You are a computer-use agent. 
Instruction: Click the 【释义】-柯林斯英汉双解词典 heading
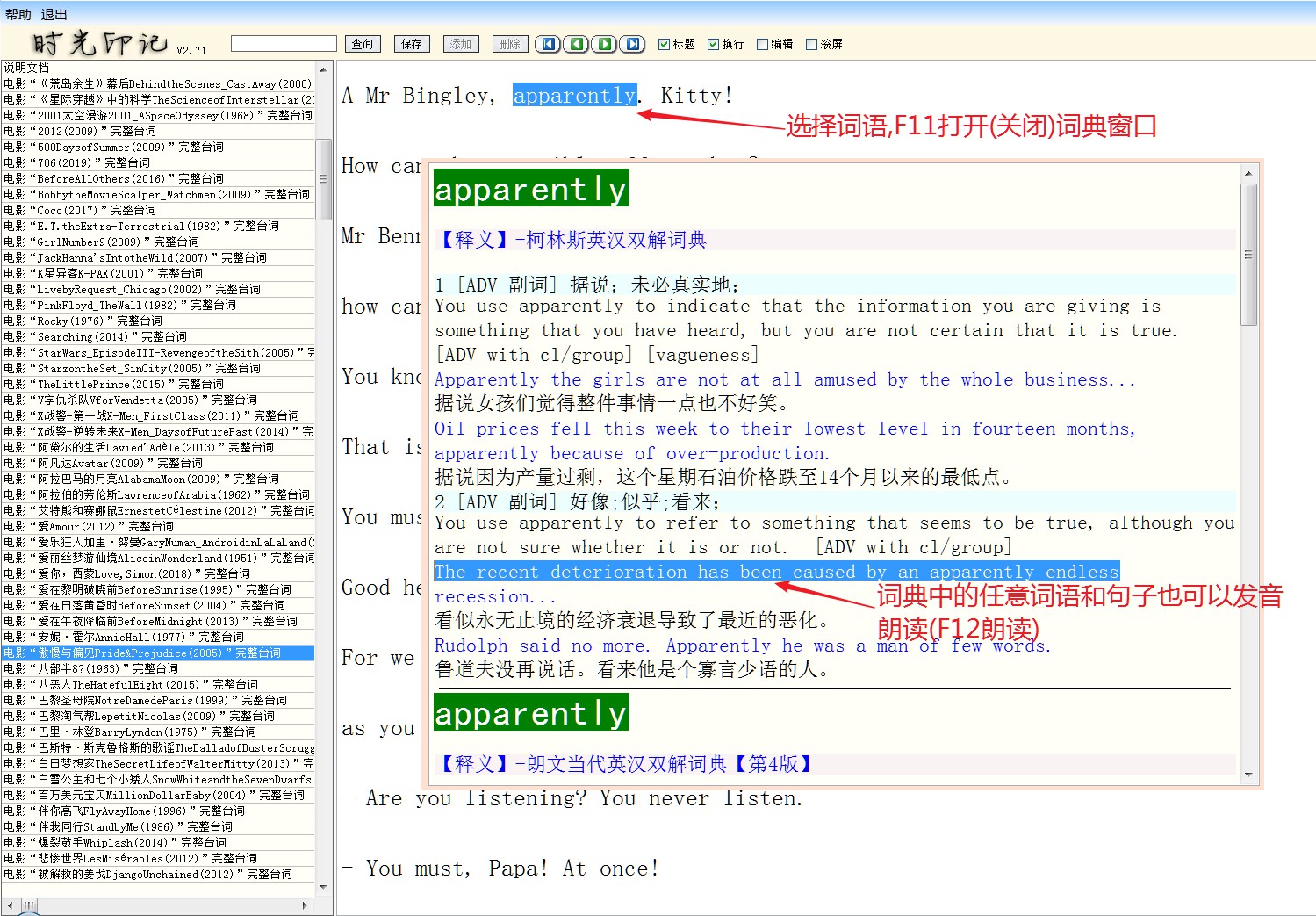point(571,240)
